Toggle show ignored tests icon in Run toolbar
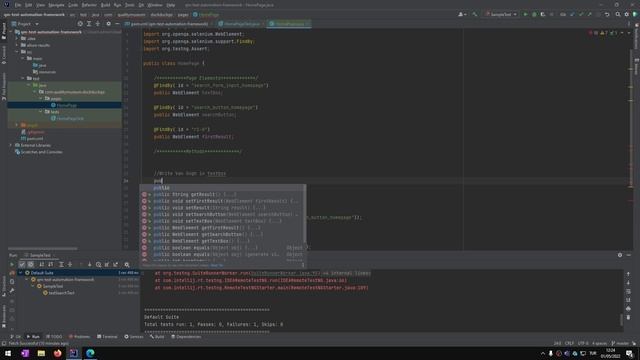 [31, 264]
